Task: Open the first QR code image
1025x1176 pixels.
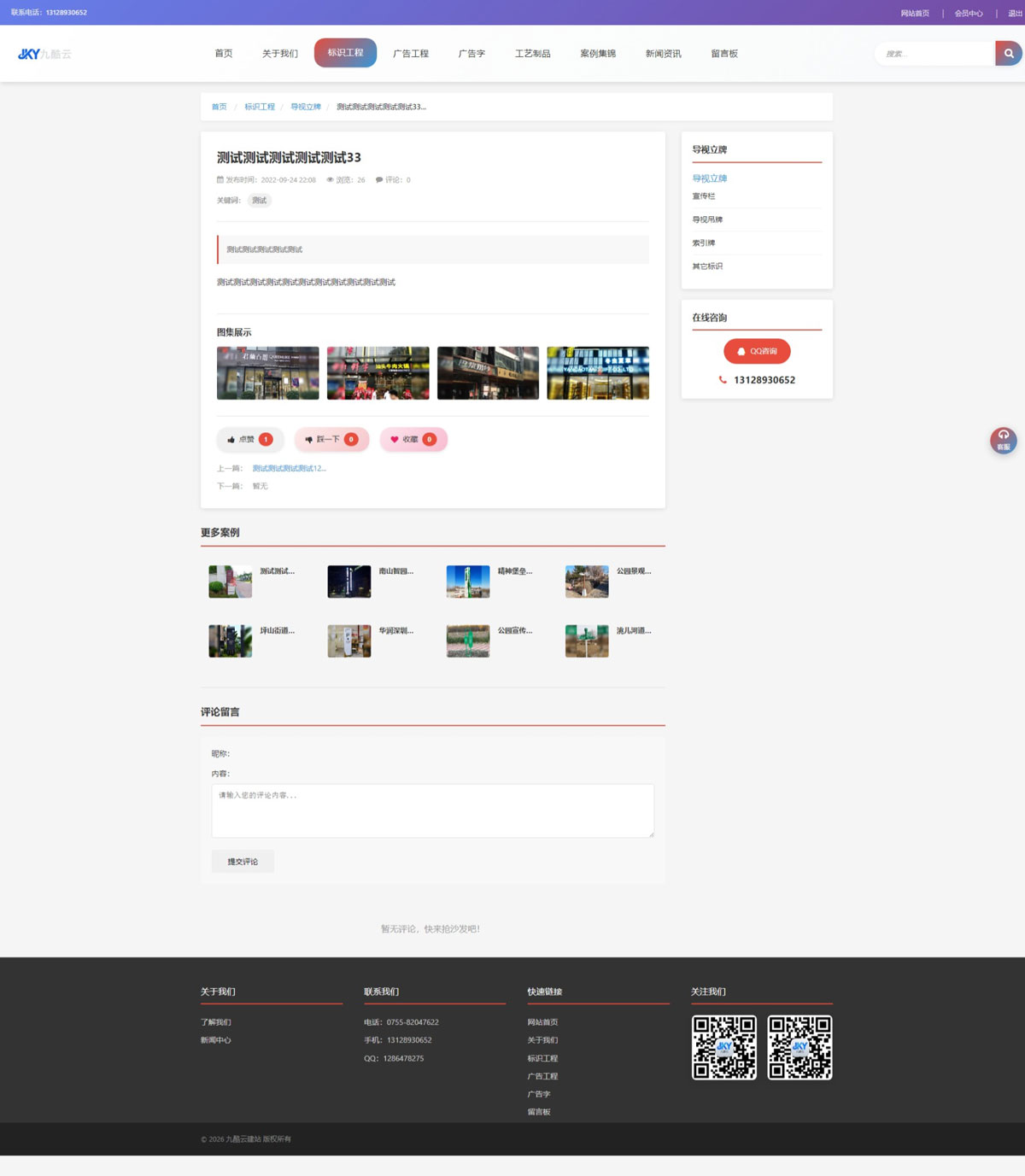Action: [723, 1047]
